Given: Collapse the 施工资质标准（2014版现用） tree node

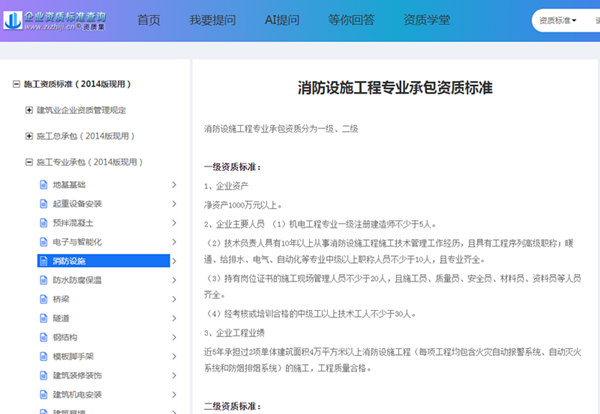Looking at the screenshot, I should [14, 85].
